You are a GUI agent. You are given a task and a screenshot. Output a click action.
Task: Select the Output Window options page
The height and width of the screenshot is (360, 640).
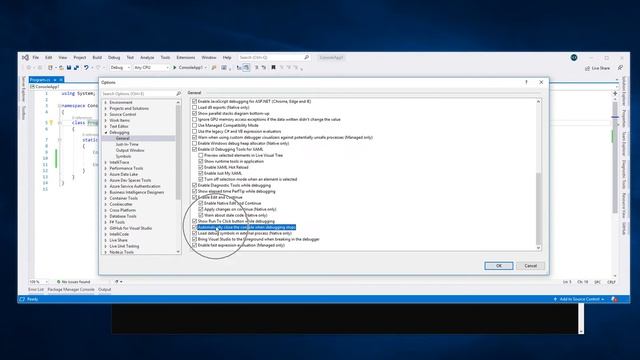[x=130, y=151]
